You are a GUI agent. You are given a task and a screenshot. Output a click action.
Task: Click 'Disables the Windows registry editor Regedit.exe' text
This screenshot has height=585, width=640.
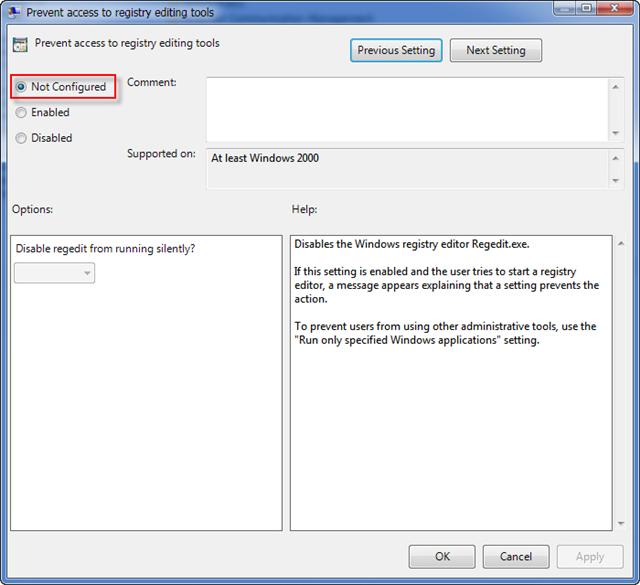click(411, 244)
